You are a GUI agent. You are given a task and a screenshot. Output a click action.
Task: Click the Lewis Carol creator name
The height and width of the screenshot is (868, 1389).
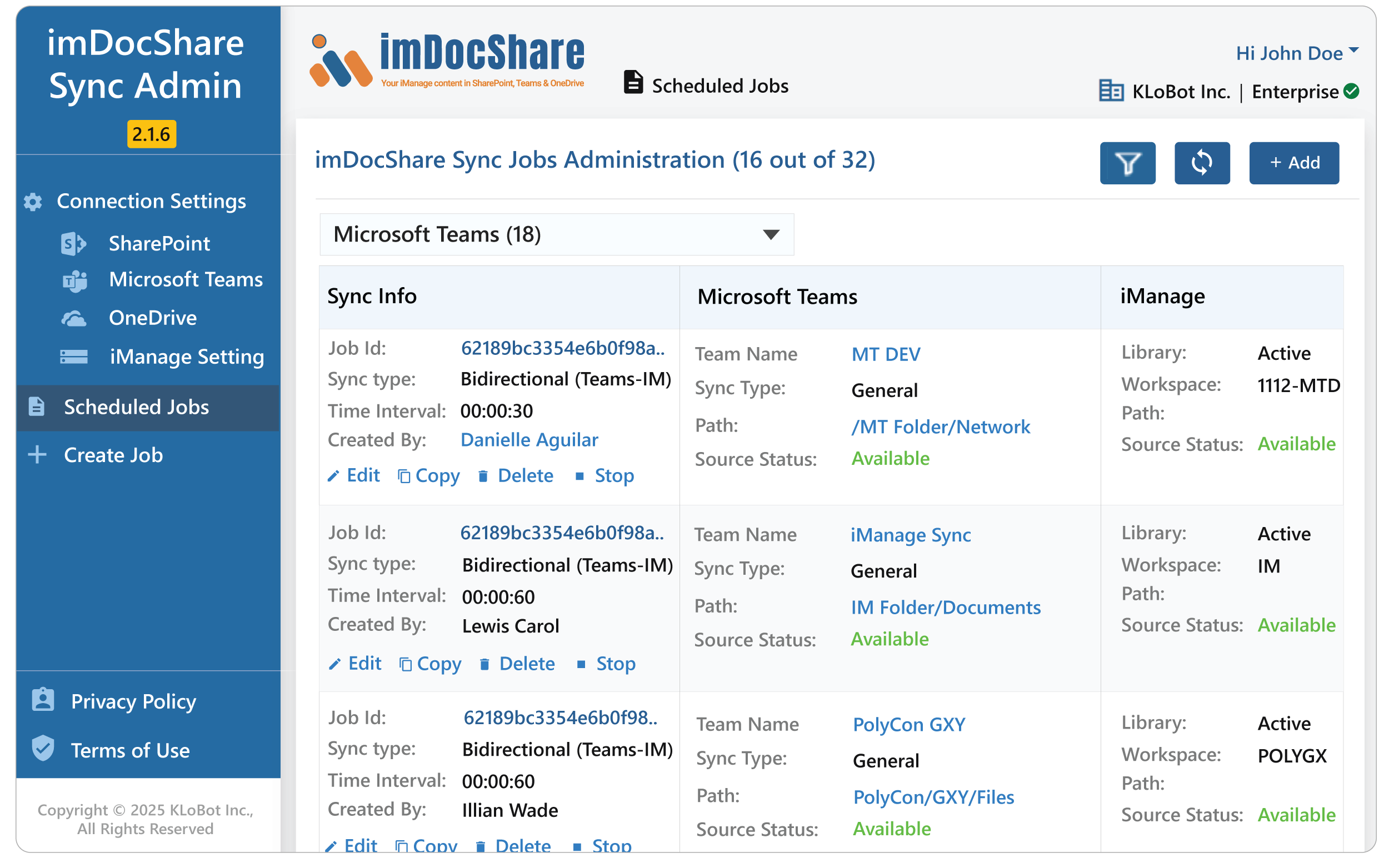click(511, 626)
